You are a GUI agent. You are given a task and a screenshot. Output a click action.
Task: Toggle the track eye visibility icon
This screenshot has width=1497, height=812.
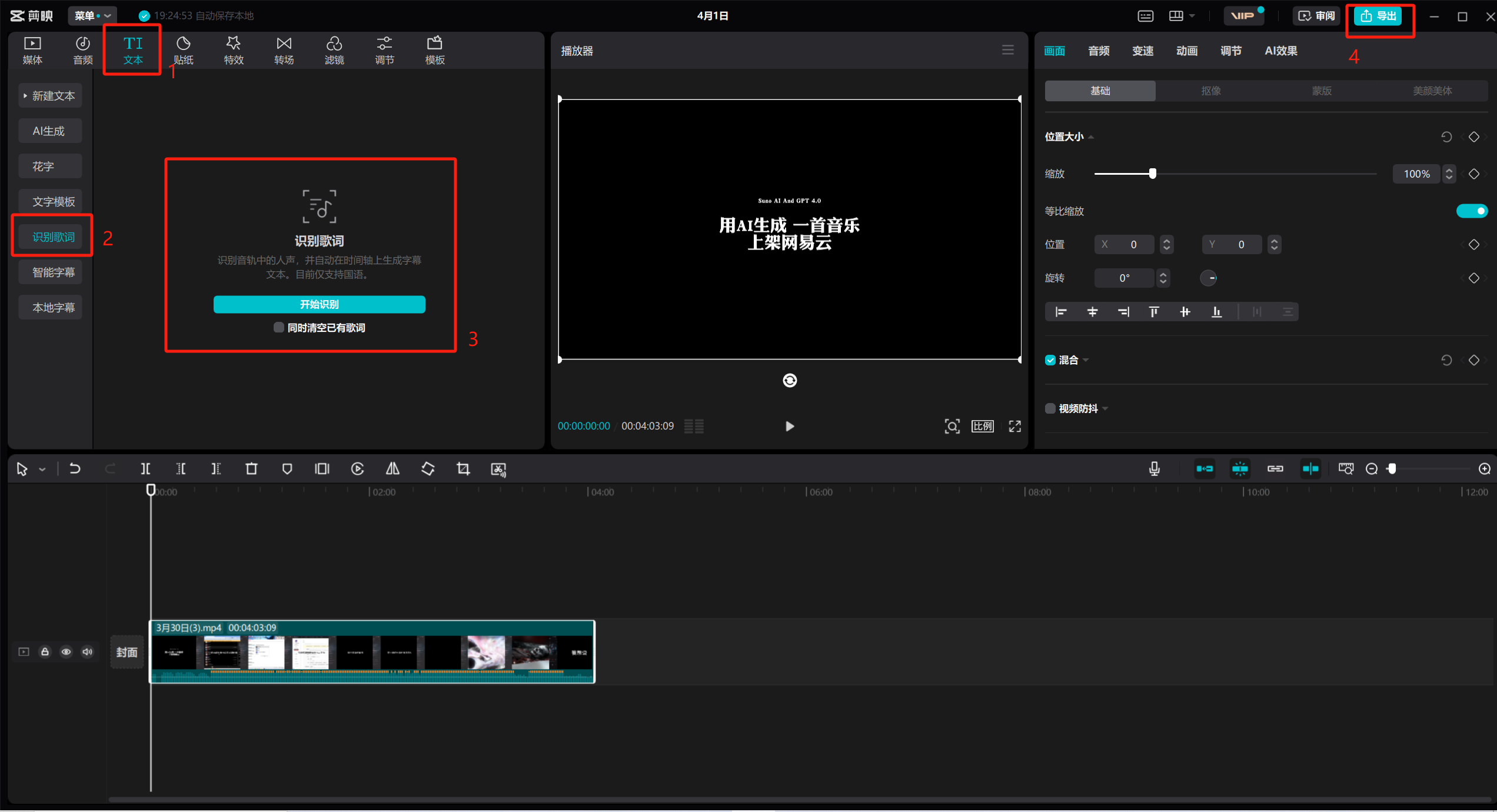(66, 652)
